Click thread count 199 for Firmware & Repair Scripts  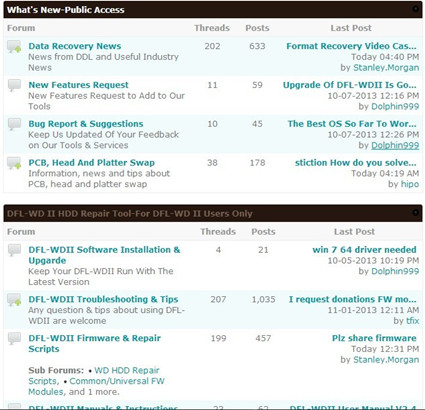[218, 338]
